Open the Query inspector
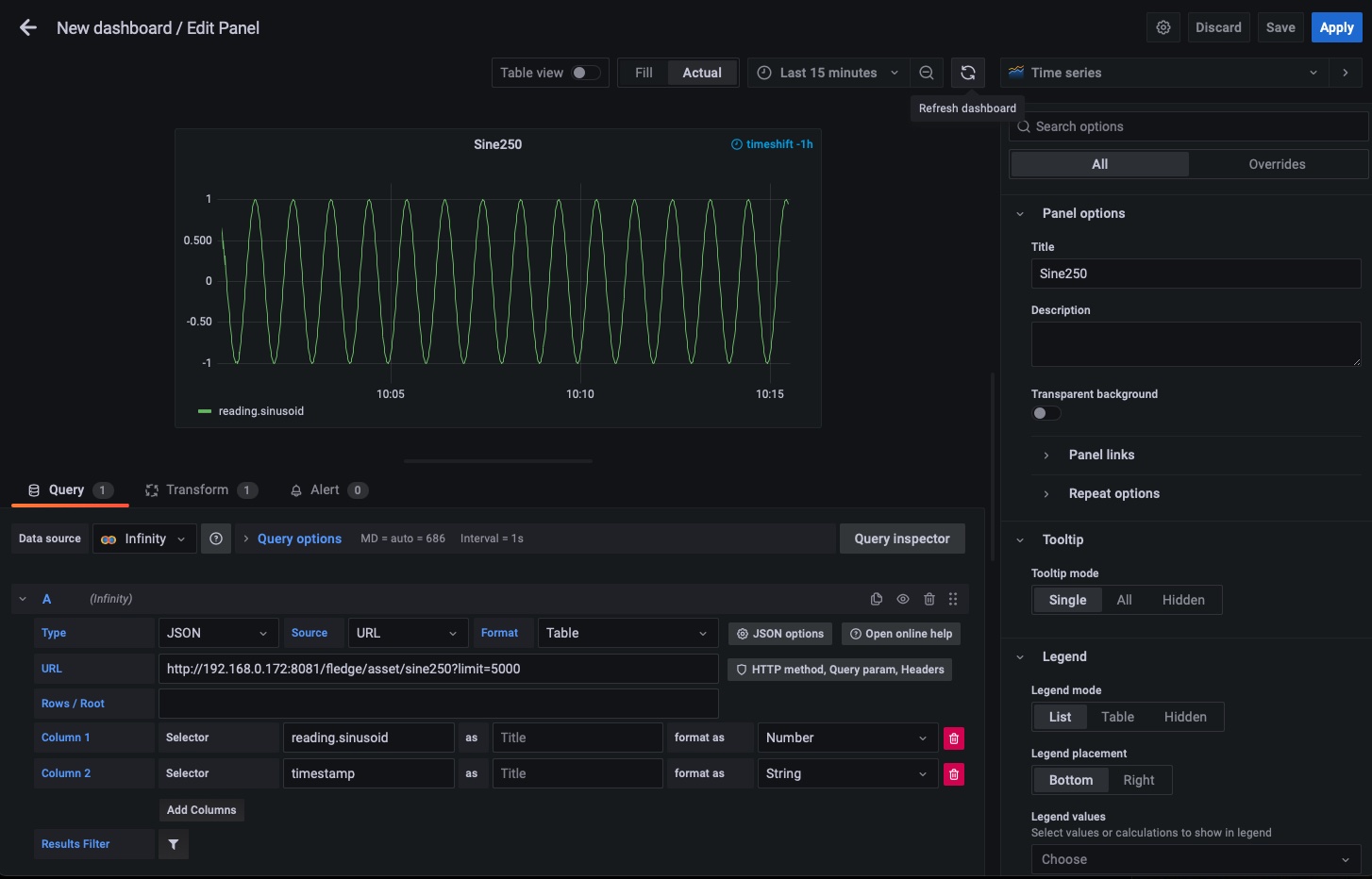The image size is (1372, 879). pyautogui.click(x=902, y=539)
